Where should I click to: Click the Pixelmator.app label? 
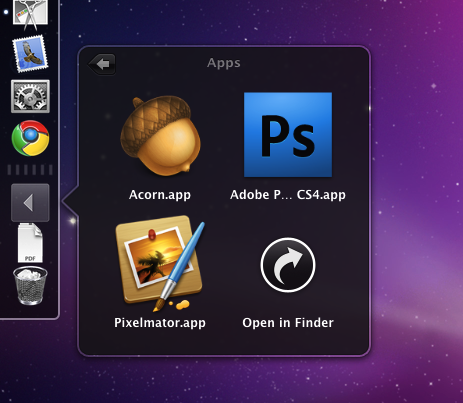[x=160, y=323]
